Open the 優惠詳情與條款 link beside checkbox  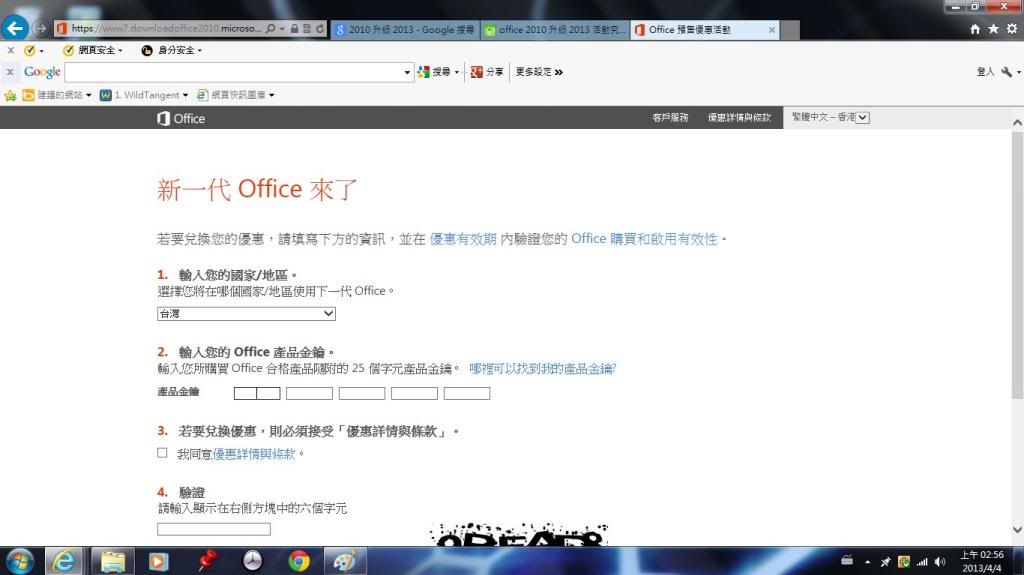(254, 454)
